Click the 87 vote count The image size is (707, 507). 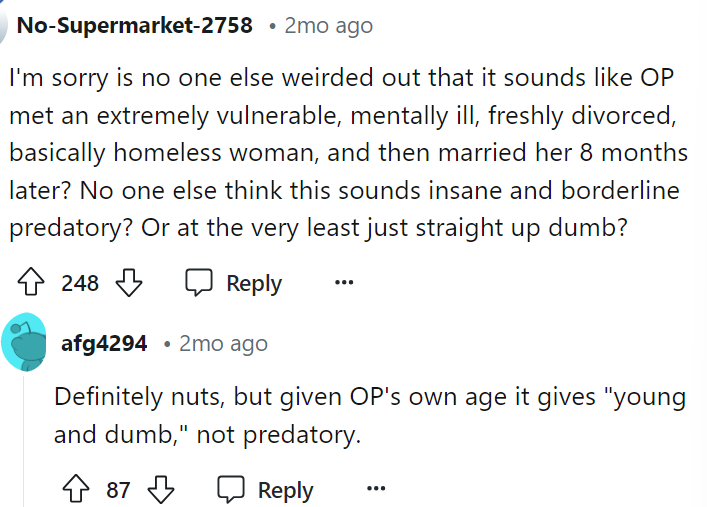(119, 490)
